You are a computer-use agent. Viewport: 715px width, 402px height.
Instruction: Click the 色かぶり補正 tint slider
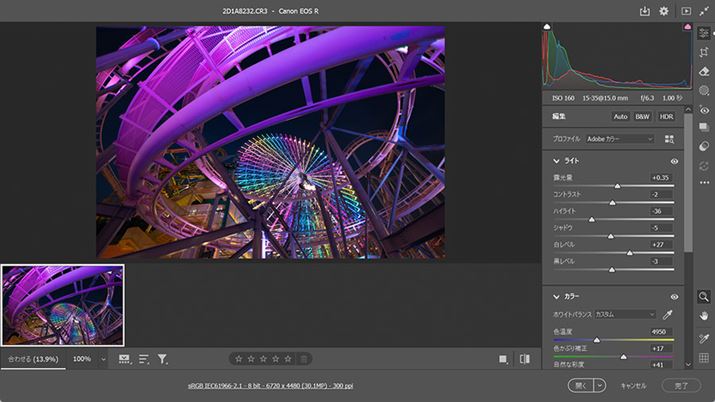(x=613, y=356)
